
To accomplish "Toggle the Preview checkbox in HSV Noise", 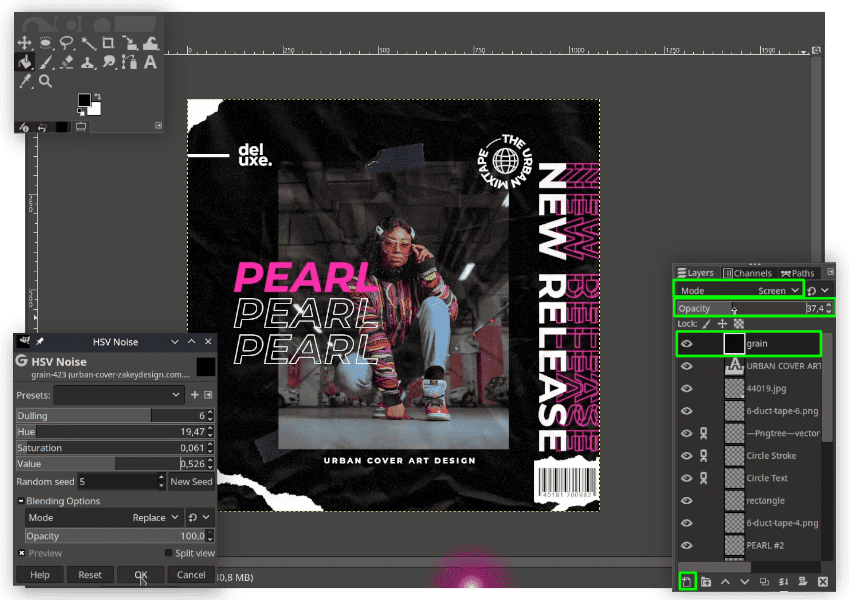I will pyautogui.click(x=22, y=553).
